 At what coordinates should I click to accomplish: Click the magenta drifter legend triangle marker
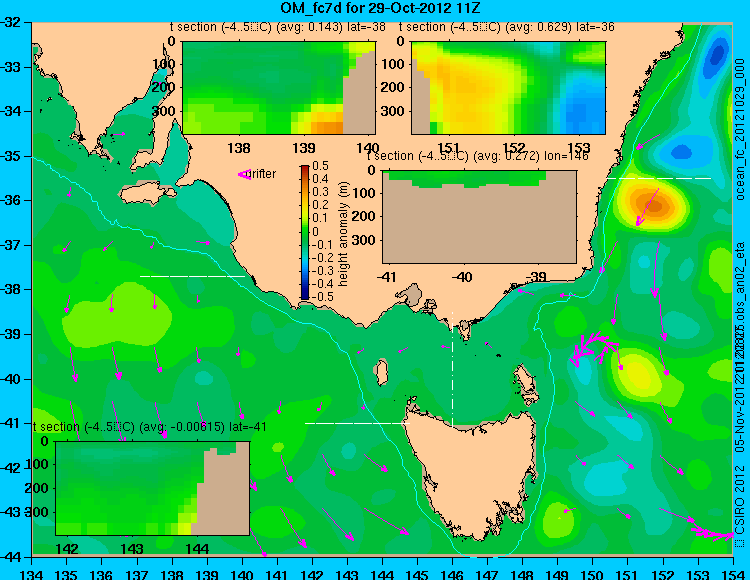click(x=244, y=175)
